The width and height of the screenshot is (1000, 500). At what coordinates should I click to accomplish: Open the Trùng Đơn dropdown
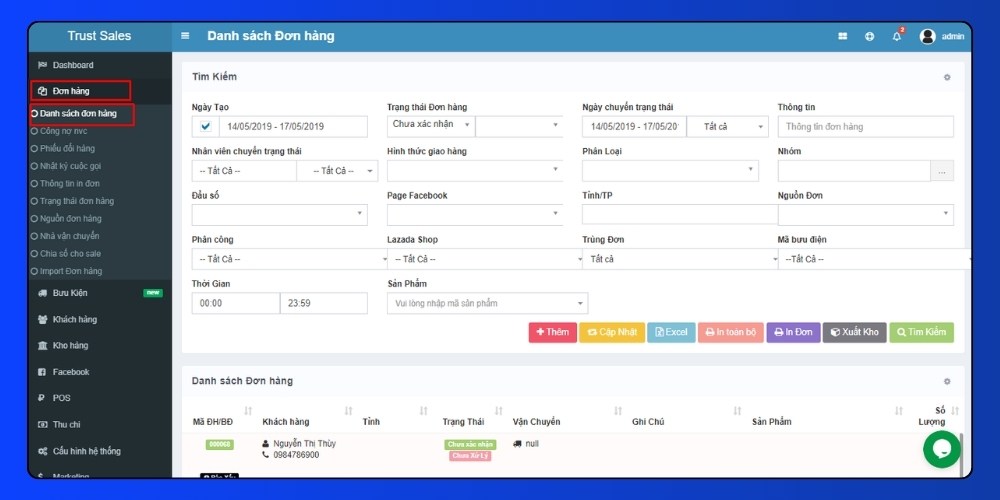(679, 259)
